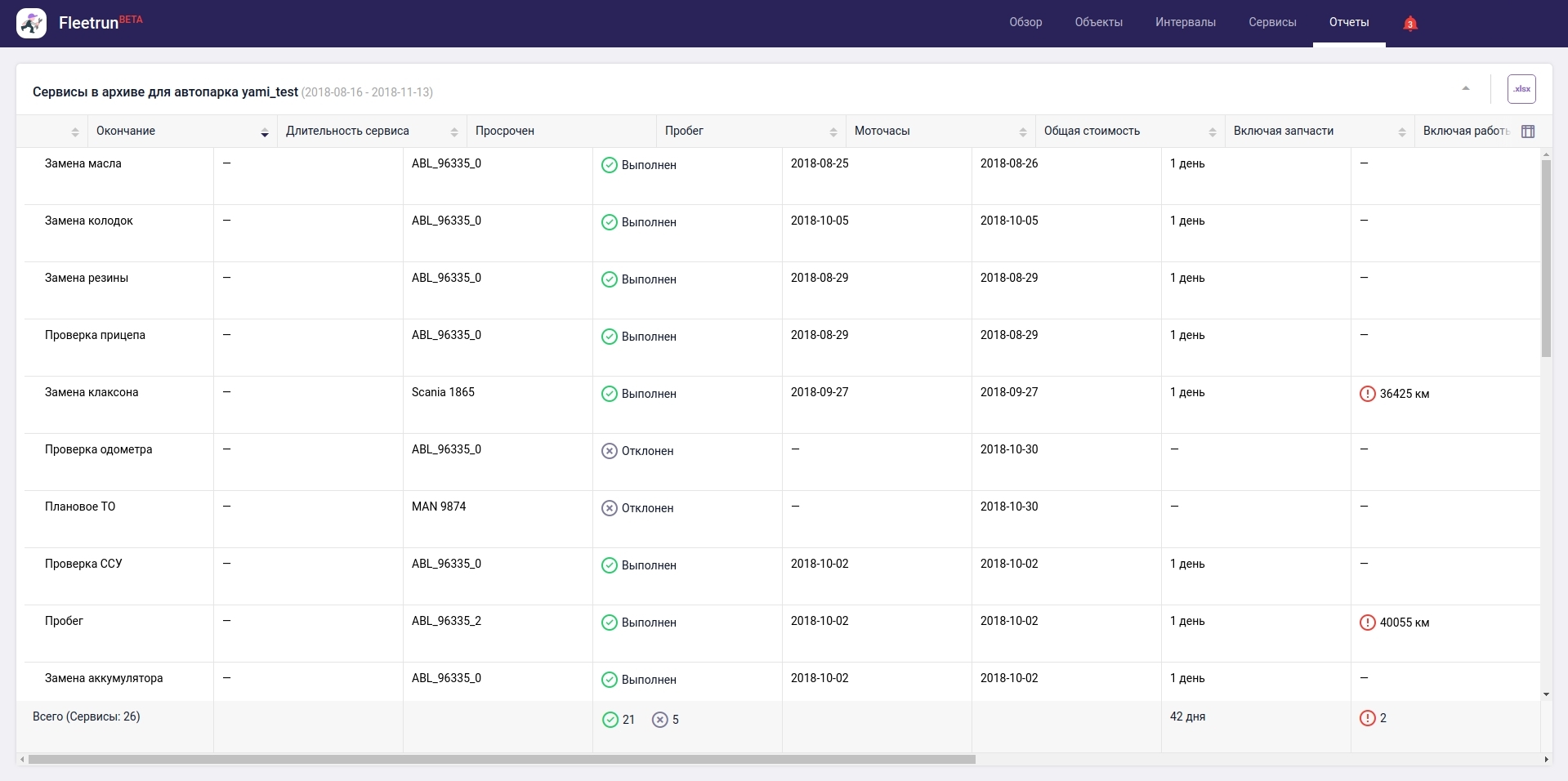Select the Scania 1865 unit cell

443,392
